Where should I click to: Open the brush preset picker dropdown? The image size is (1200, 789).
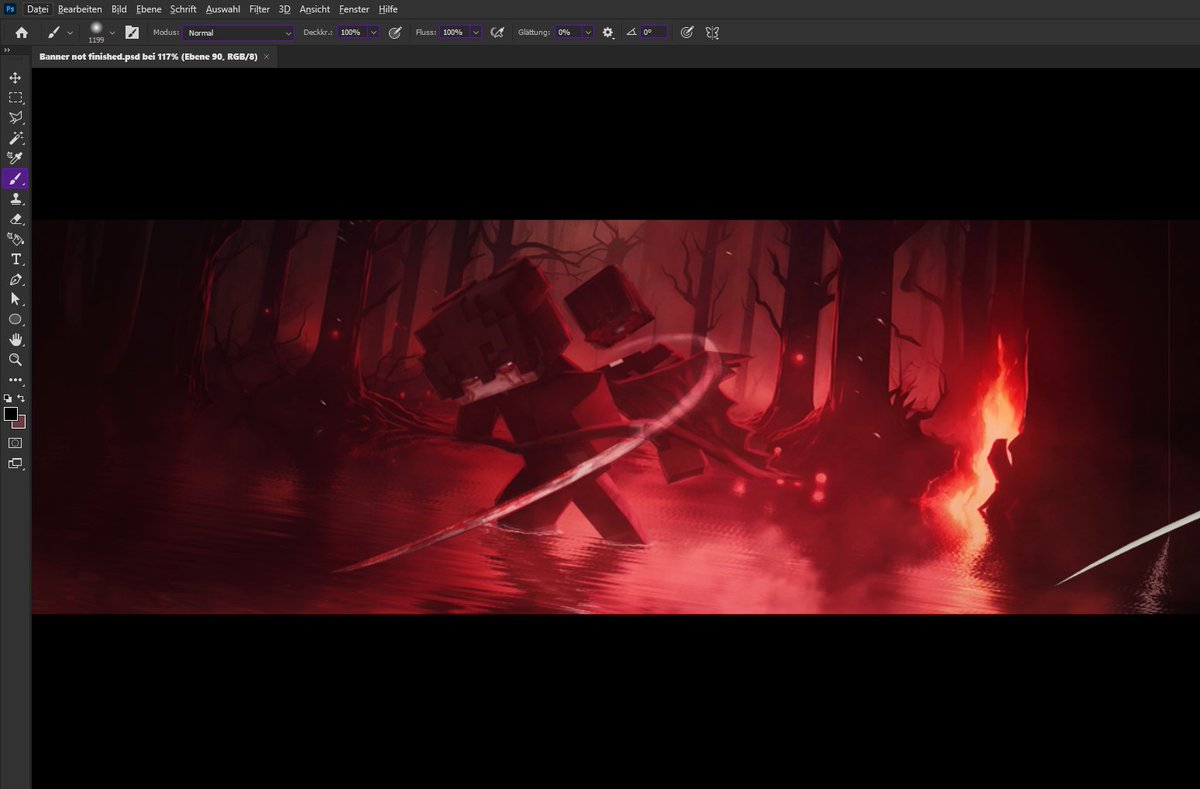112,33
